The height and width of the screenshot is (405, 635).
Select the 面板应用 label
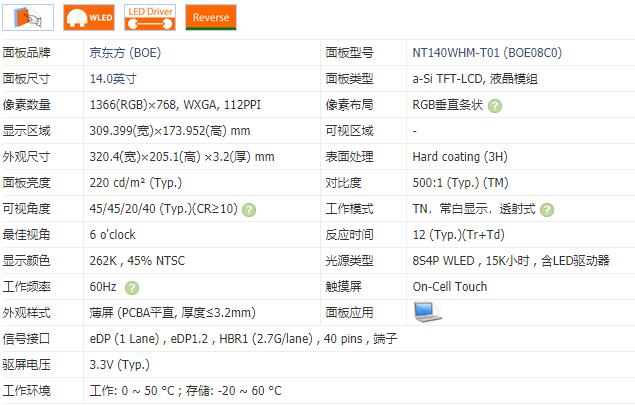click(x=349, y=313)
